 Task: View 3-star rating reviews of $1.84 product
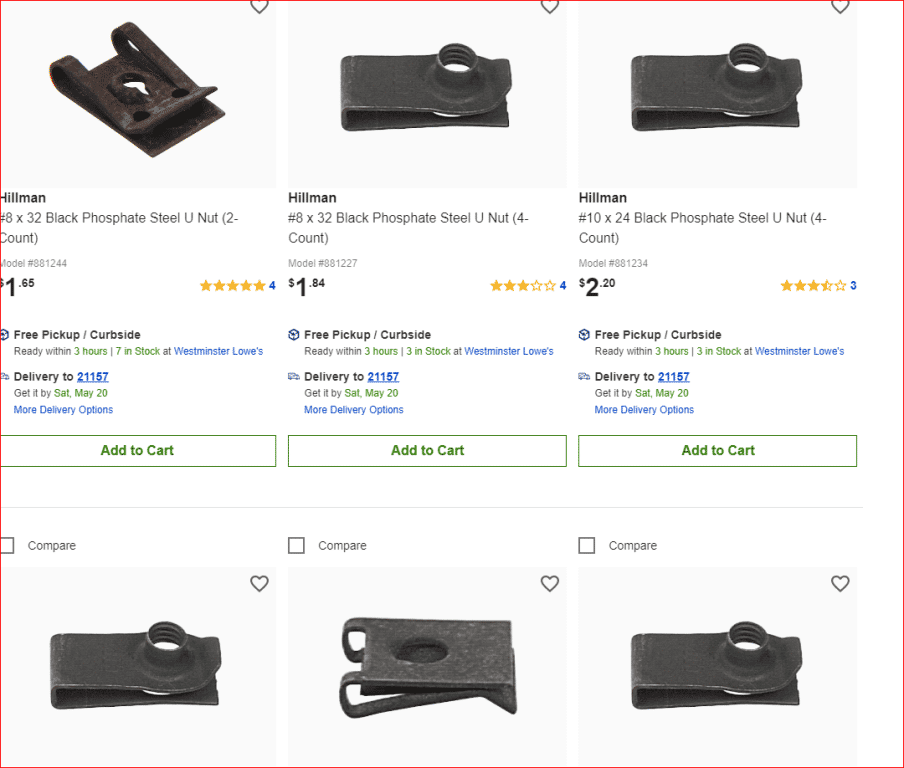pos(522,286)
